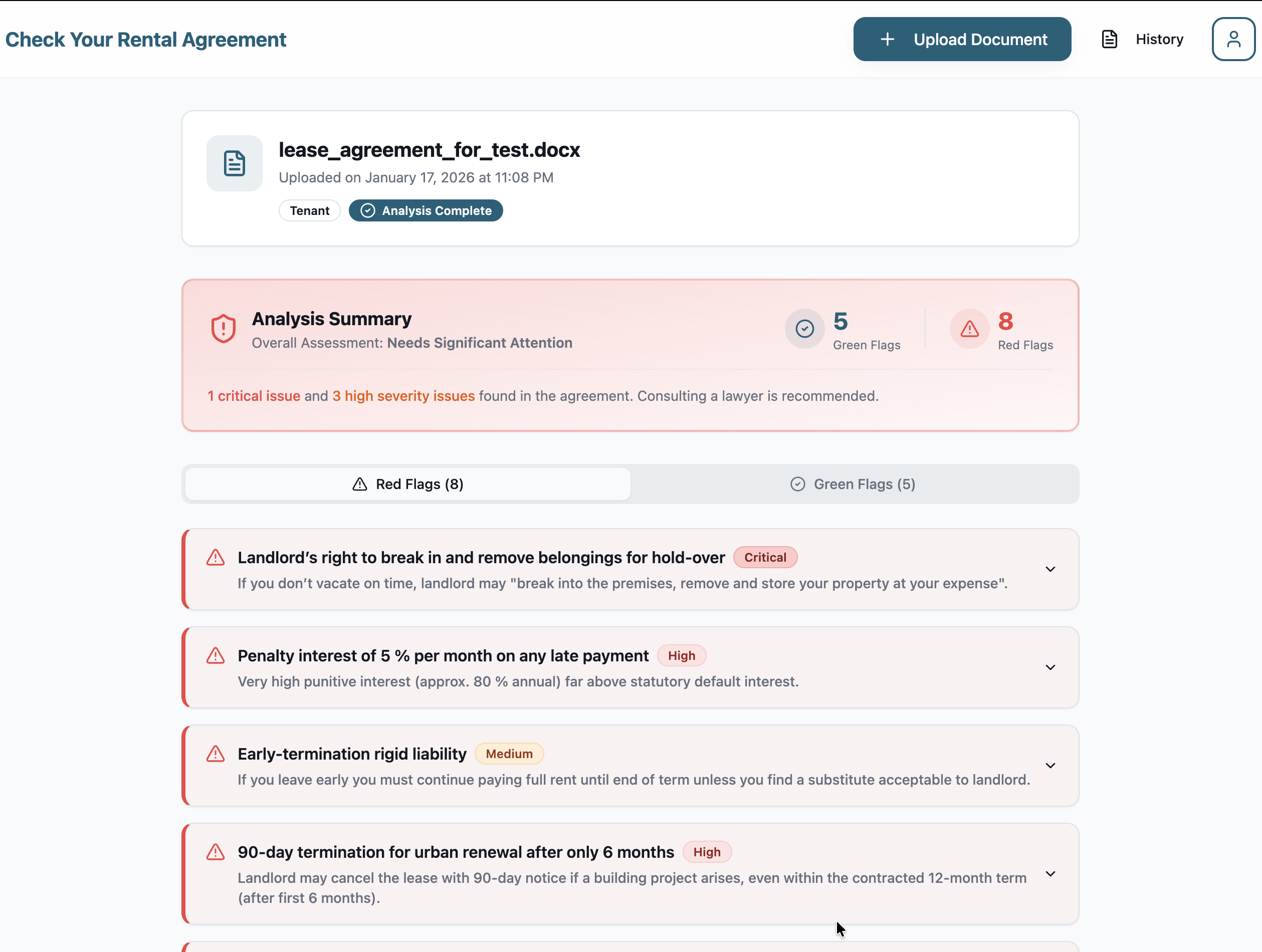Click the green checkmark icon beside Green Flags count

click(x=804, y=328)
